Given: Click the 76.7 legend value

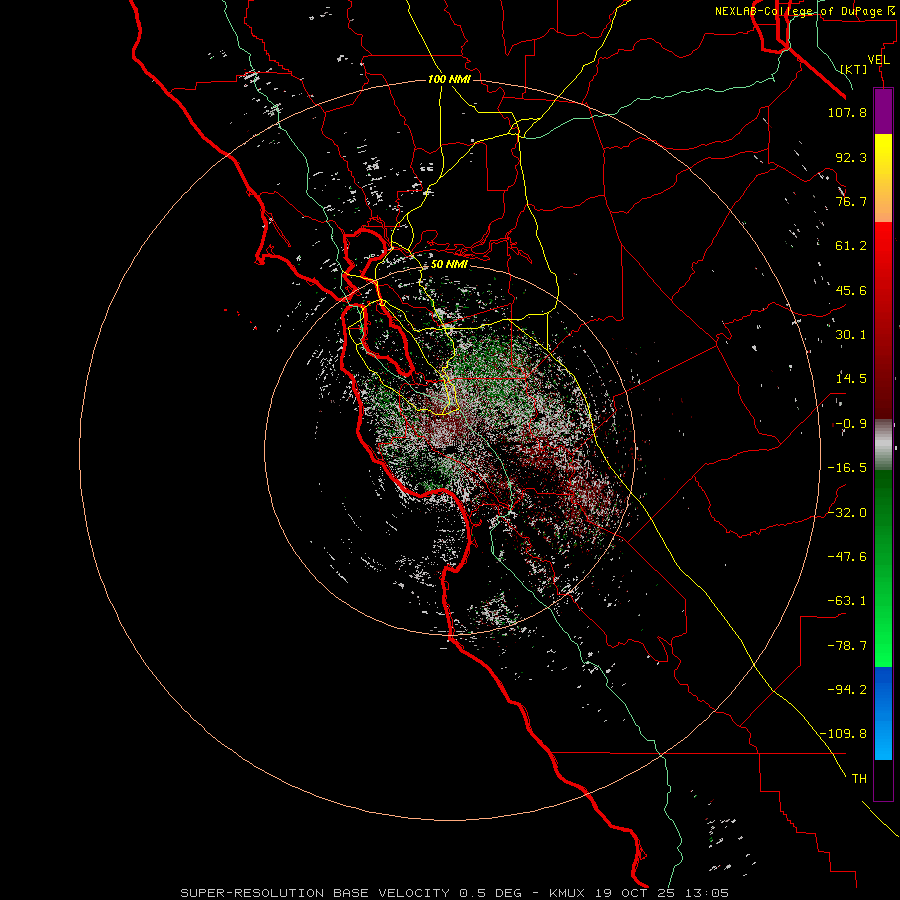Looking at the screenshot, I should (x=851, y=201).
